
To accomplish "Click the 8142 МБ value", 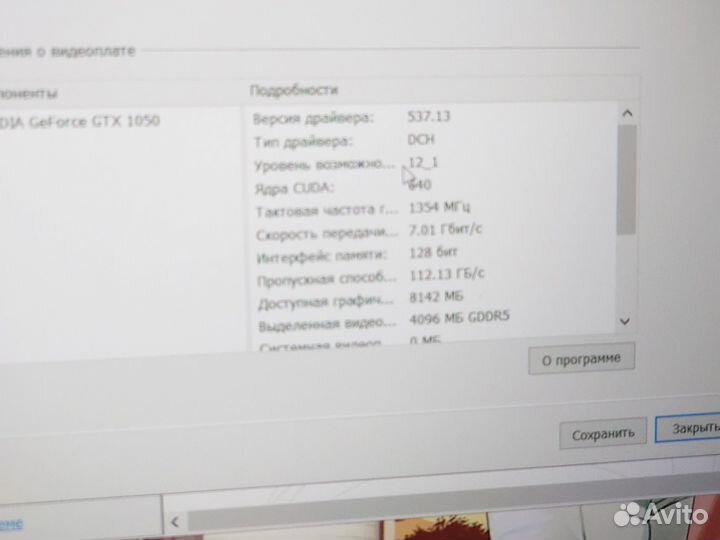I will point(436,297).
